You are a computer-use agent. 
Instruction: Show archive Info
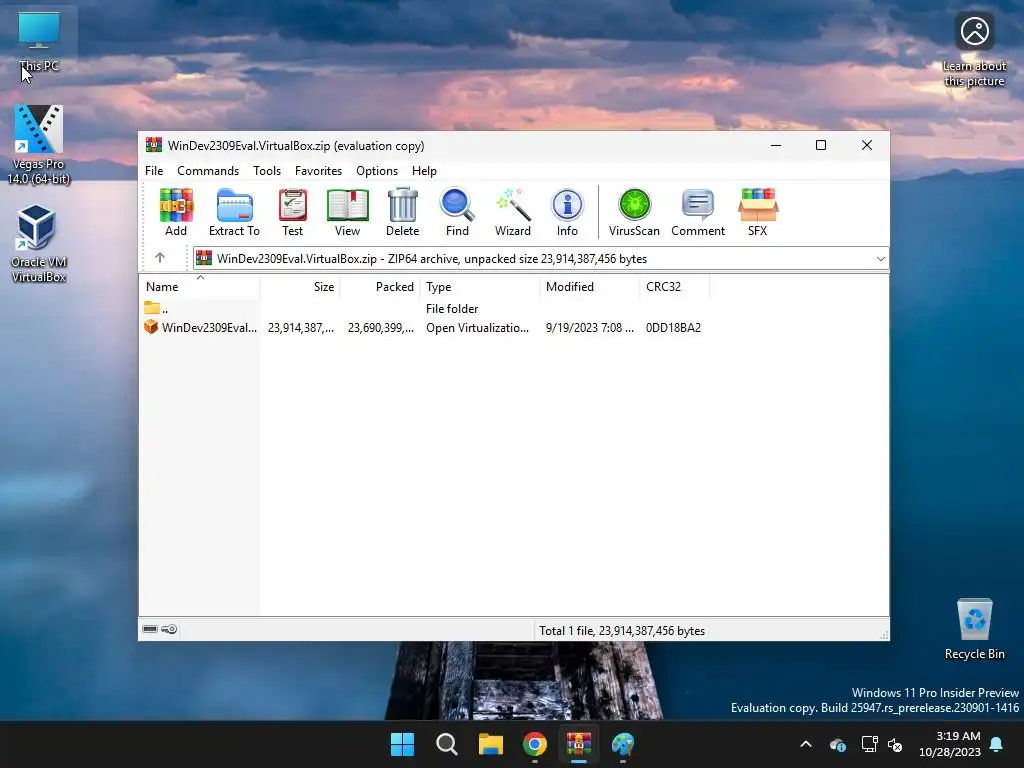567,212
